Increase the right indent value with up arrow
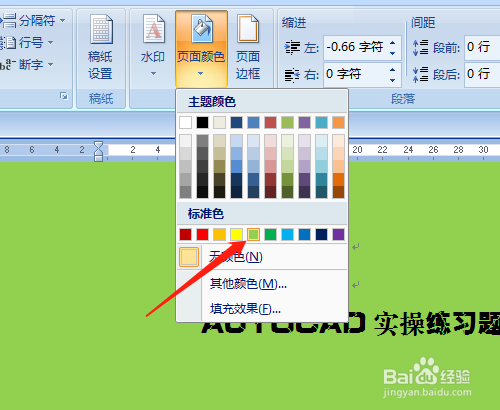Viewport: 500px width, 410px height. click(x=393, y=70)
